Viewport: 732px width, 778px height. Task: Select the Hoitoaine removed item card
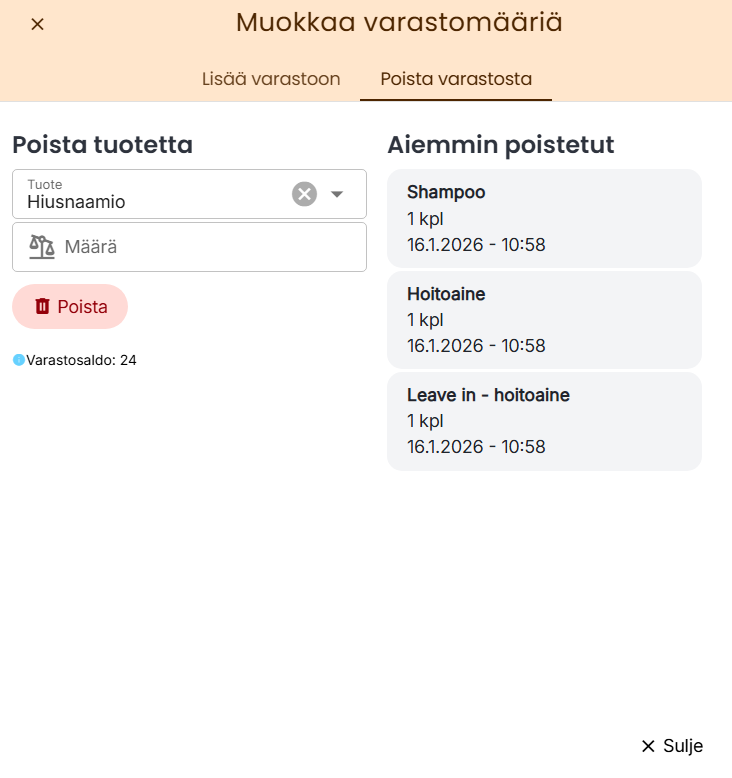(x=544, y=320)
